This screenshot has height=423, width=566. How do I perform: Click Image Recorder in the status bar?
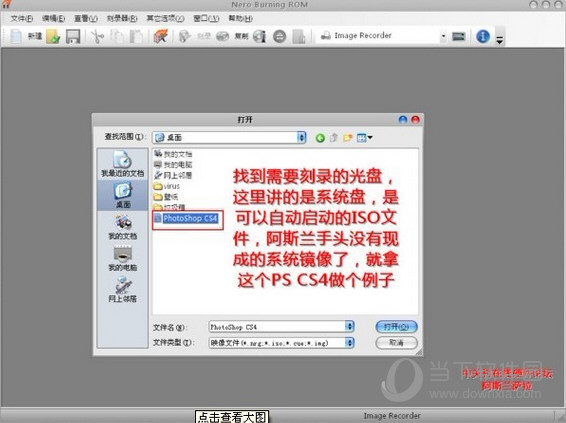pyautogui.click(x=392, y=416)
